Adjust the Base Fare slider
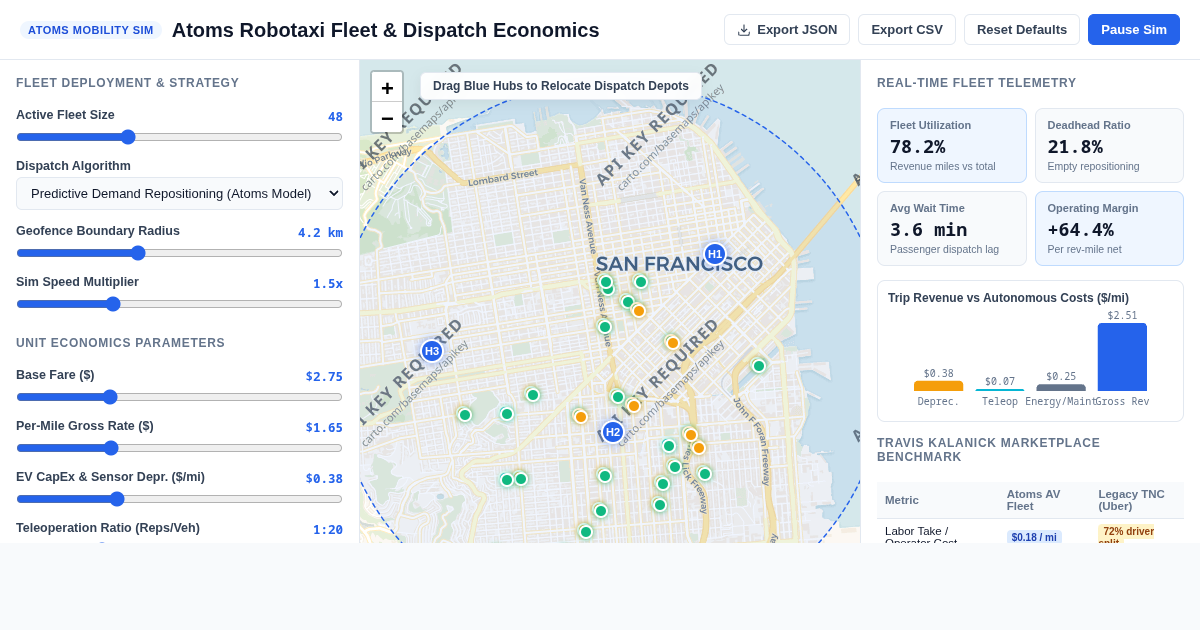1200x630 pixels. pos(180,397)
